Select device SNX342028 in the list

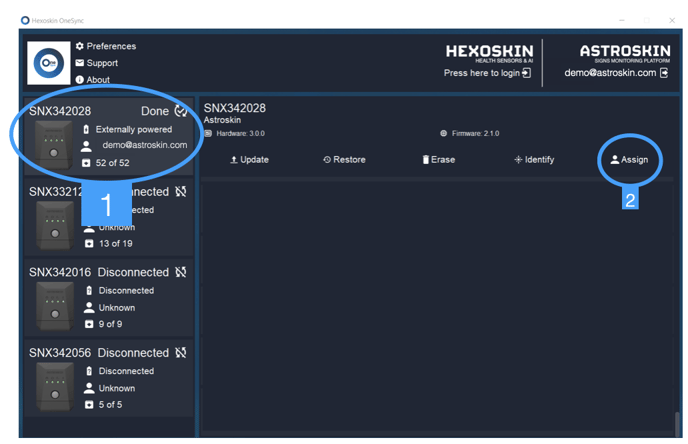tap(108, 135)
